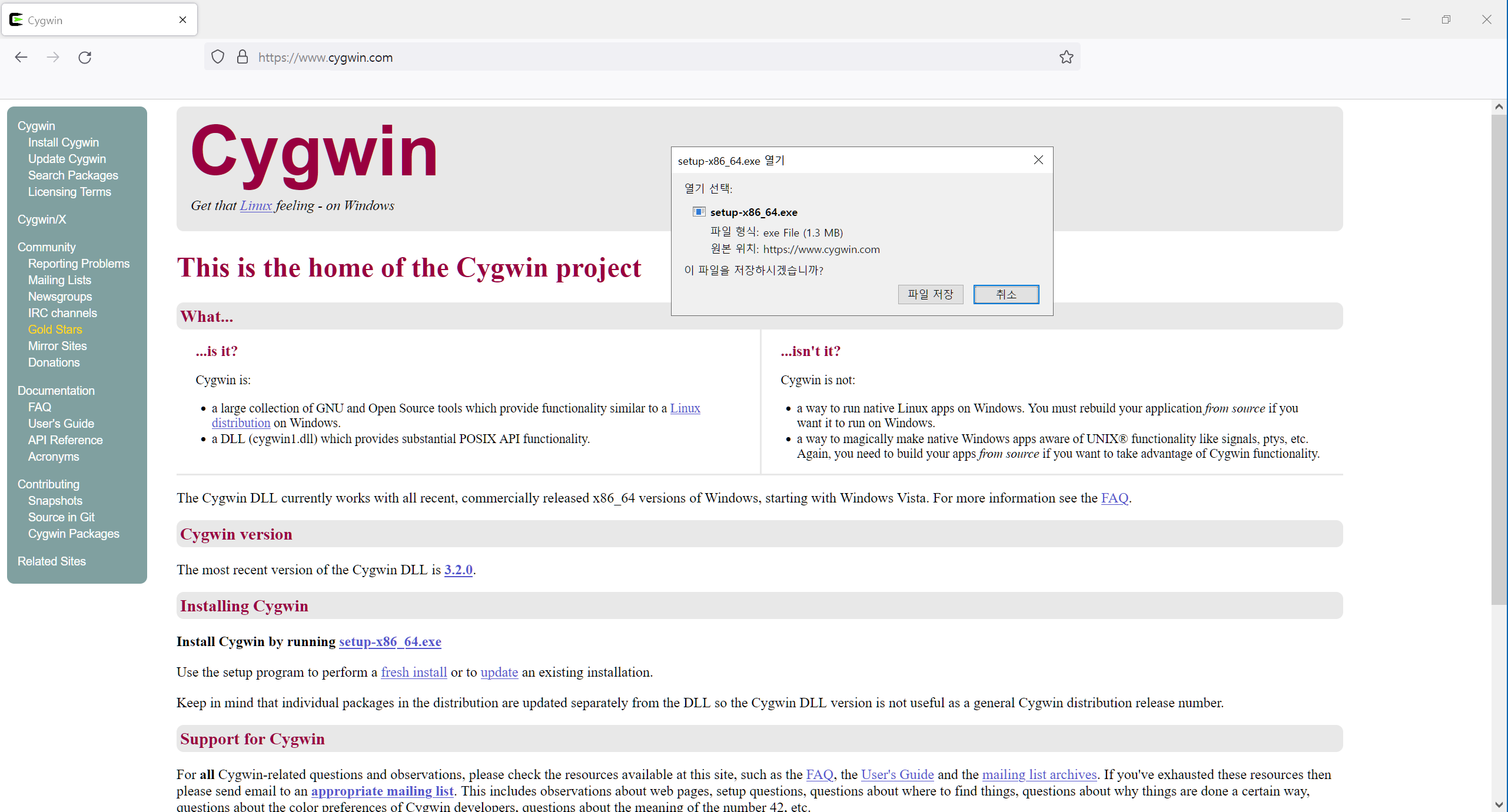This screenshot has width=1508, height=812.
Task: Open Gold Stars sidebar link
Action: pos(55,330)
